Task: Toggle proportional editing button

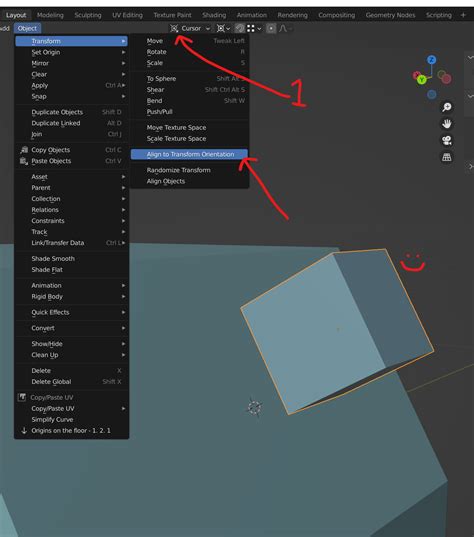Action: 271,28
